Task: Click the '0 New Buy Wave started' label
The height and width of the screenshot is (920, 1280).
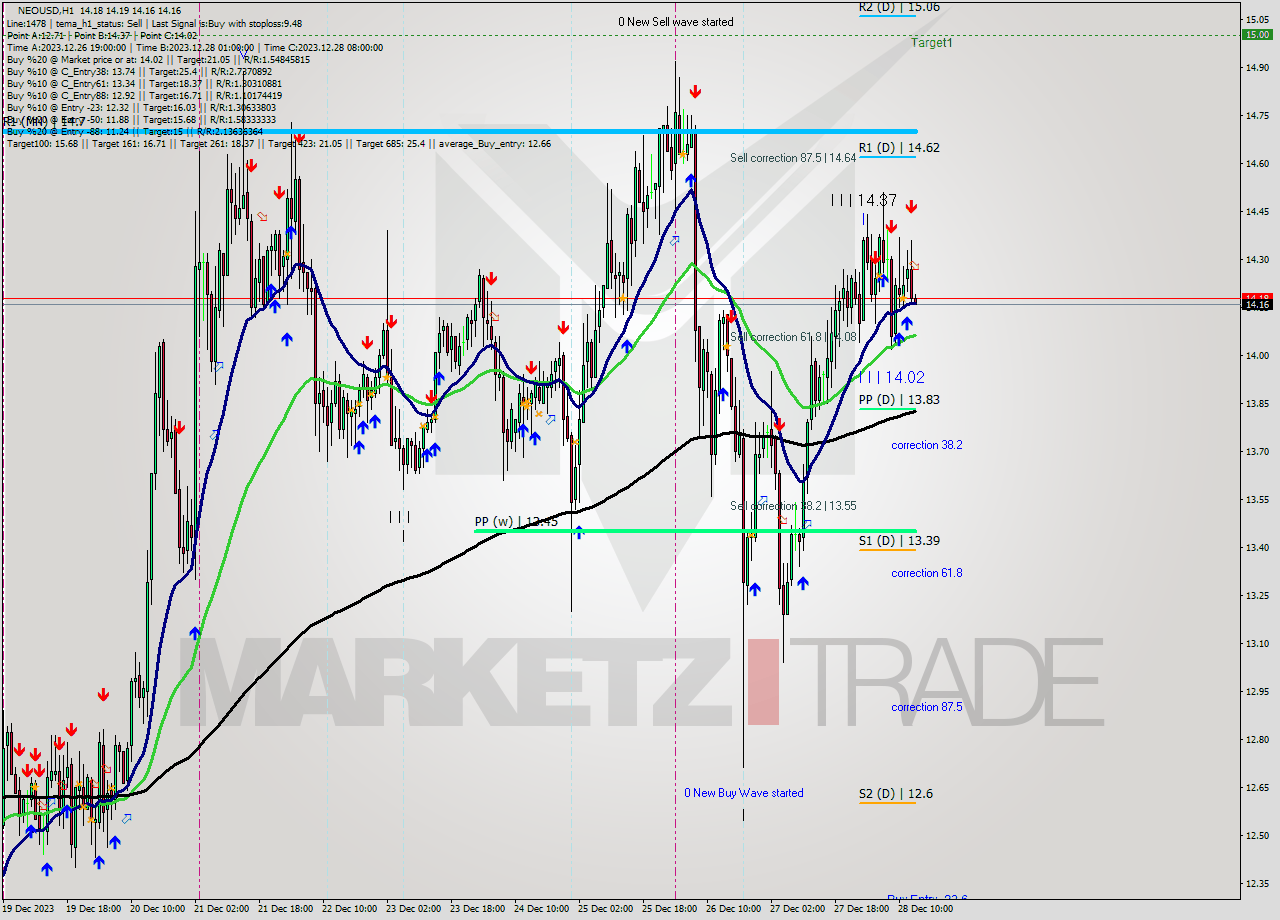Action: pos(744,793)
